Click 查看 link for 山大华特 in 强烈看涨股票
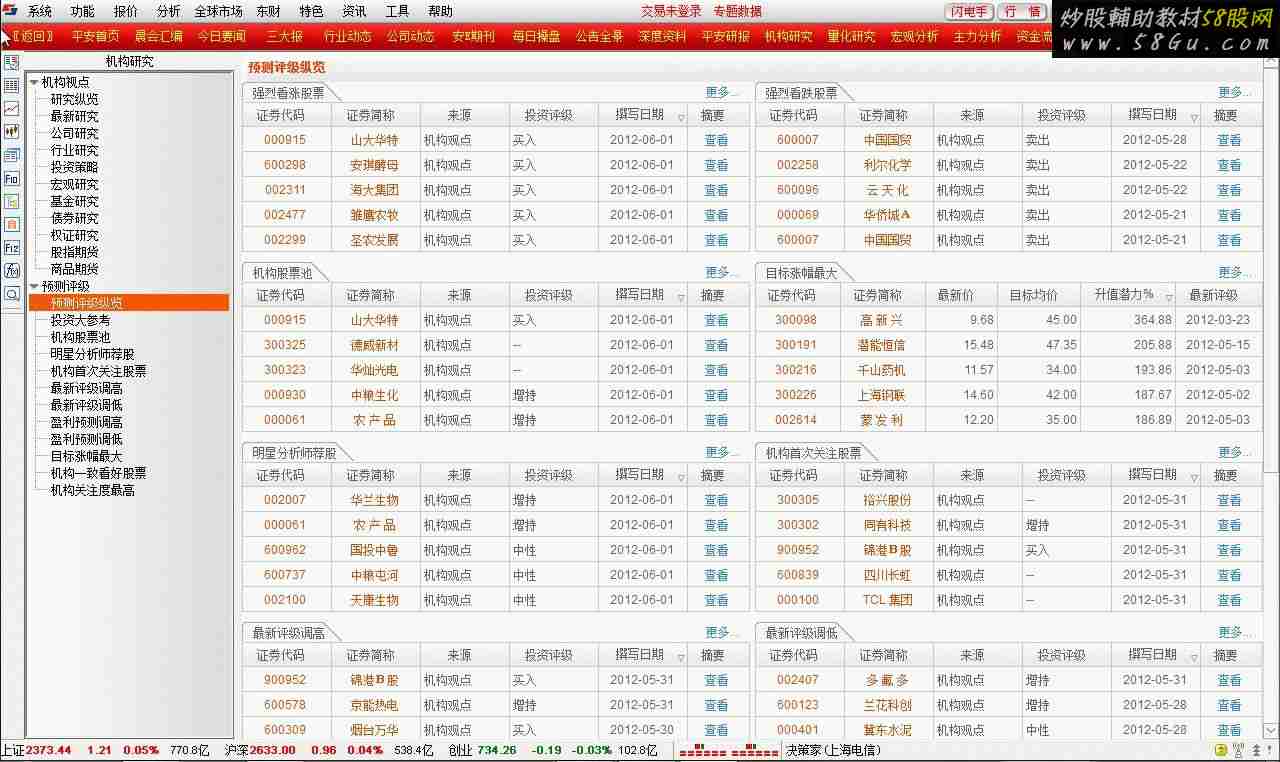 coord(716,140)
